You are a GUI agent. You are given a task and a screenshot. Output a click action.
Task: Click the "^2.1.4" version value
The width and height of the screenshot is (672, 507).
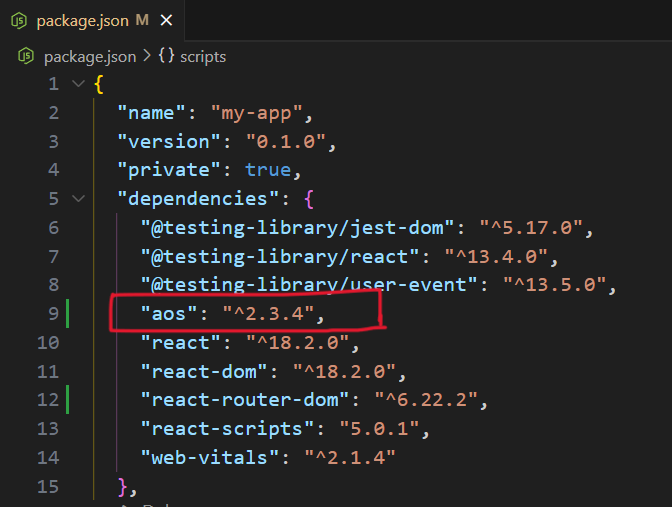pyautogui.click(x=350, y=458)
